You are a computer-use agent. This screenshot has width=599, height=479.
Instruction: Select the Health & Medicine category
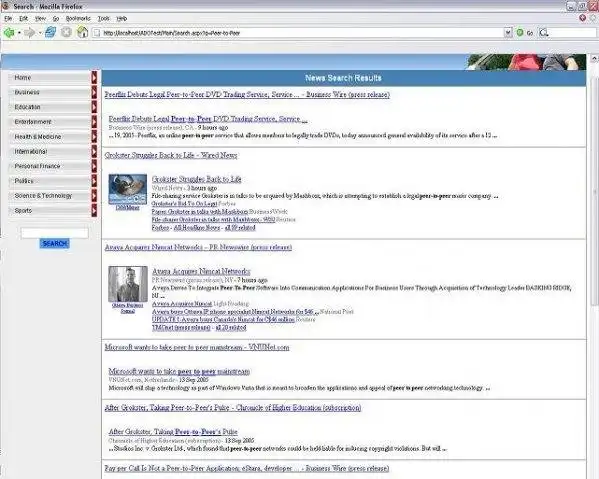click(x=50, y=136)
